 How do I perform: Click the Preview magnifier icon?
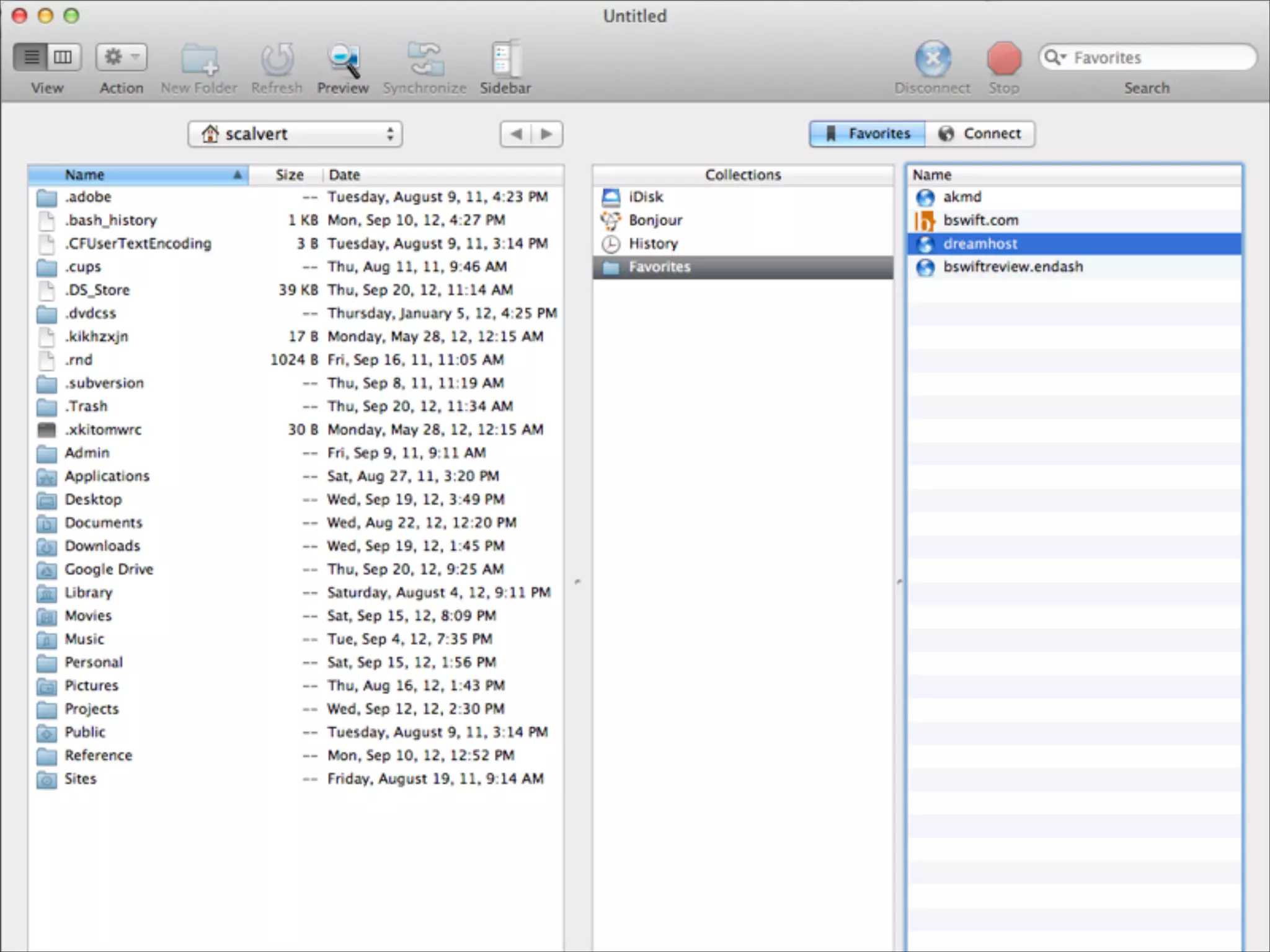[343, 59]
